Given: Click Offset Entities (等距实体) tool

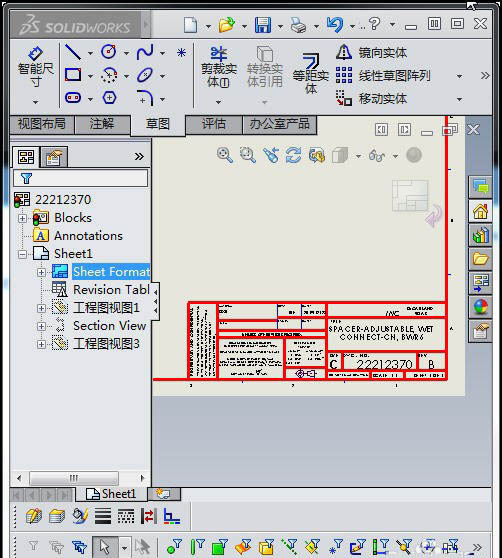Looking at the screenshot, I should coord(311,73).
